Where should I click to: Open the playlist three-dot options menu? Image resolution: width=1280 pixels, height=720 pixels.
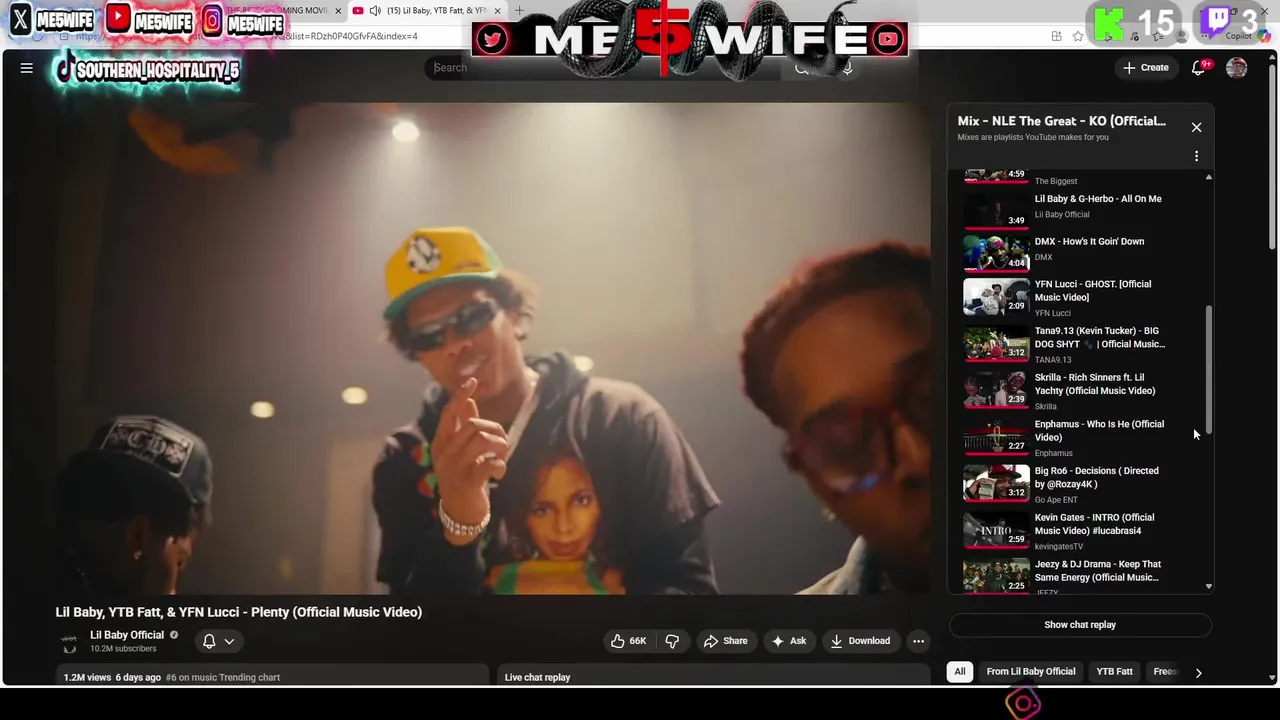coord(1196,156)
